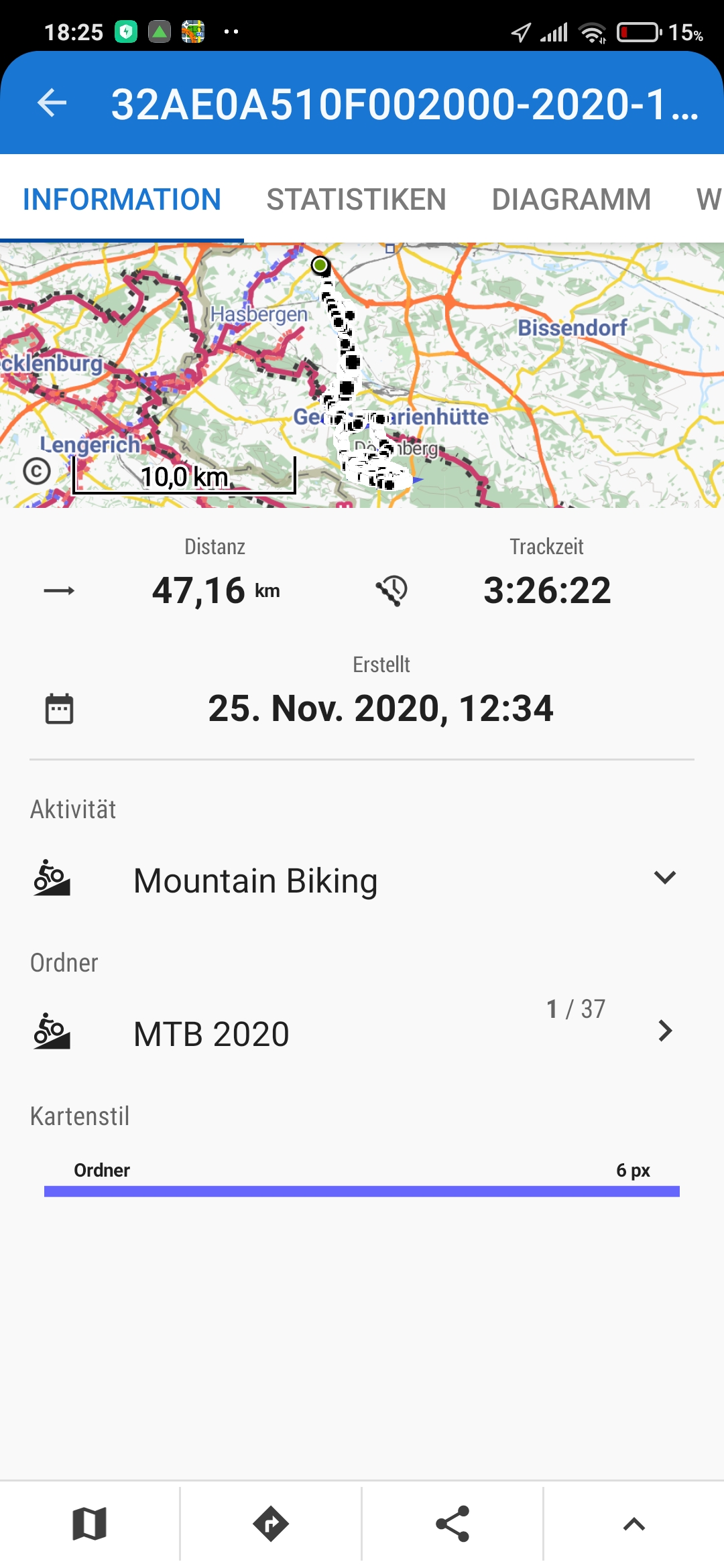The height and width of the screenshot is (1568, 724).
Task: Switch to the Diagramm tab
Action: 571,200
